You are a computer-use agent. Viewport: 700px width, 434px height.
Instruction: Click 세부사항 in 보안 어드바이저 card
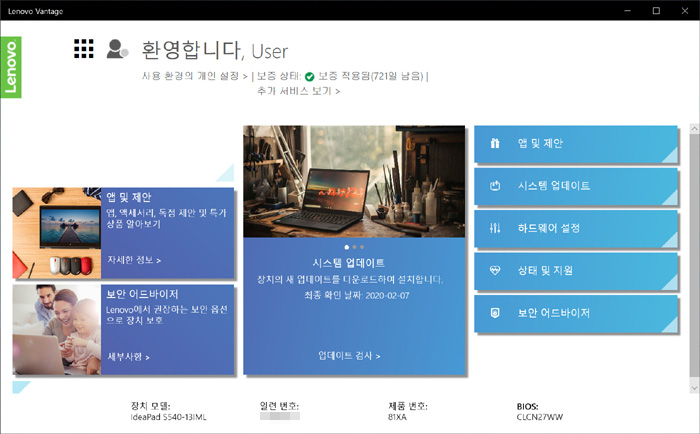[128, 357]
